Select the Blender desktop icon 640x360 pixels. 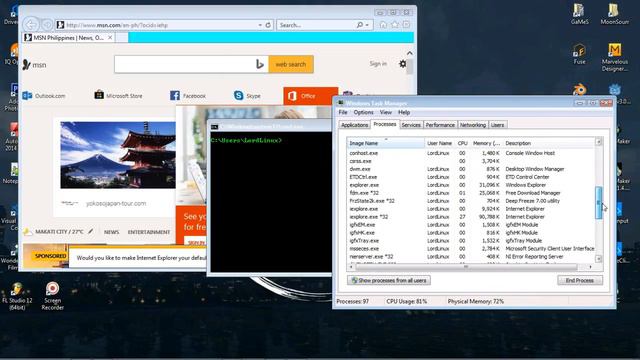pos(579,90)
